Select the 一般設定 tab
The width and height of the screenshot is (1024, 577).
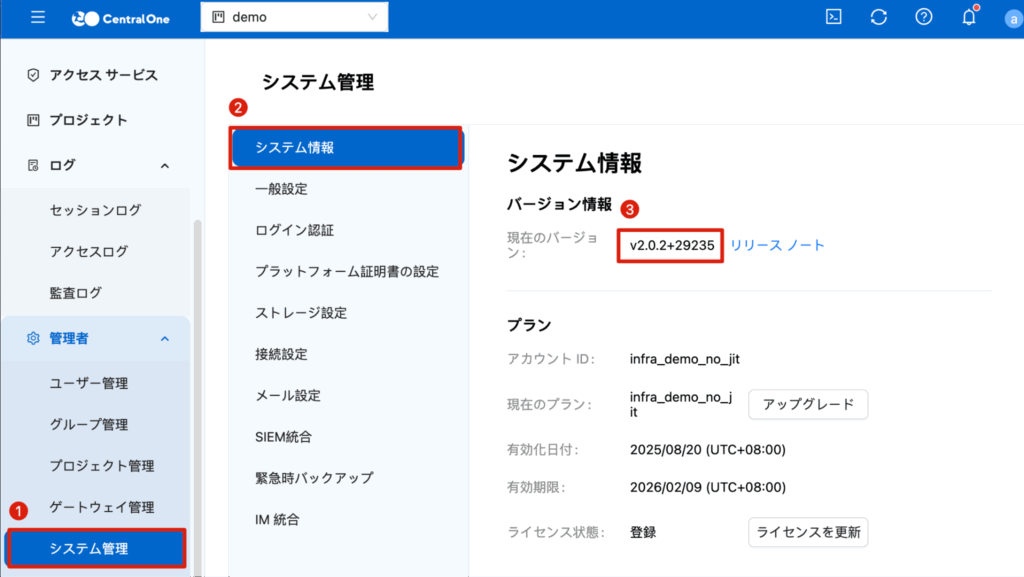(281, 189)
